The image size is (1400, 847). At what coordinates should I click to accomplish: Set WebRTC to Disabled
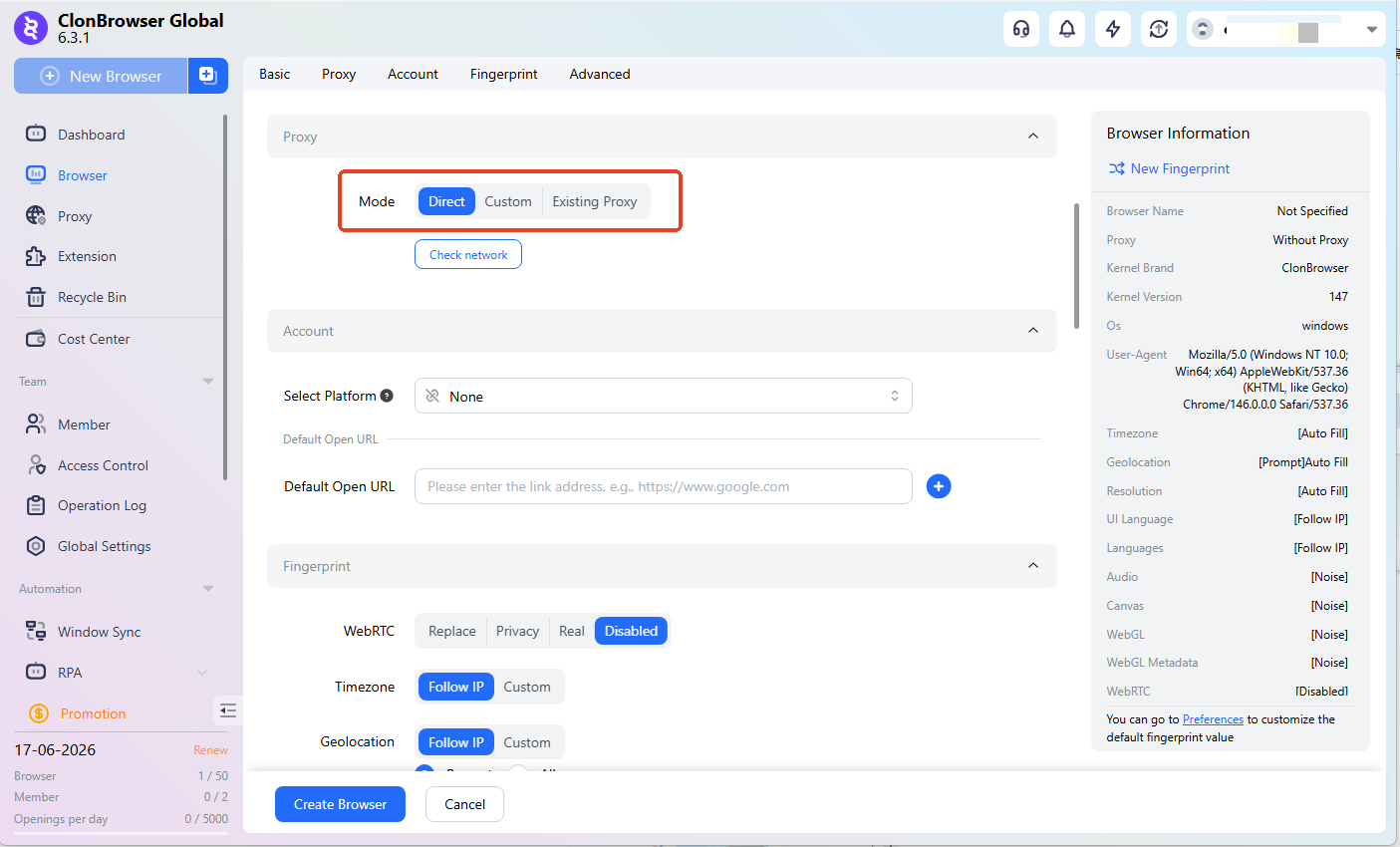631,631
